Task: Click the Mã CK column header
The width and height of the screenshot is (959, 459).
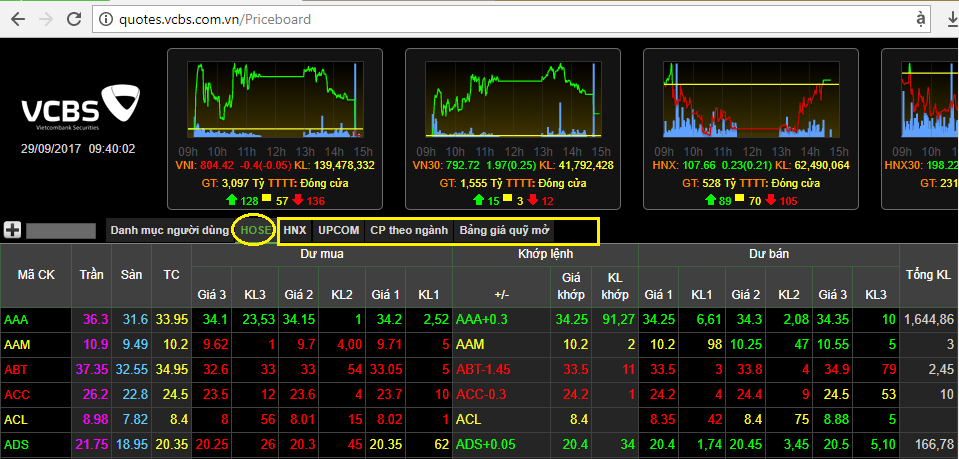Action: point(36,274)
